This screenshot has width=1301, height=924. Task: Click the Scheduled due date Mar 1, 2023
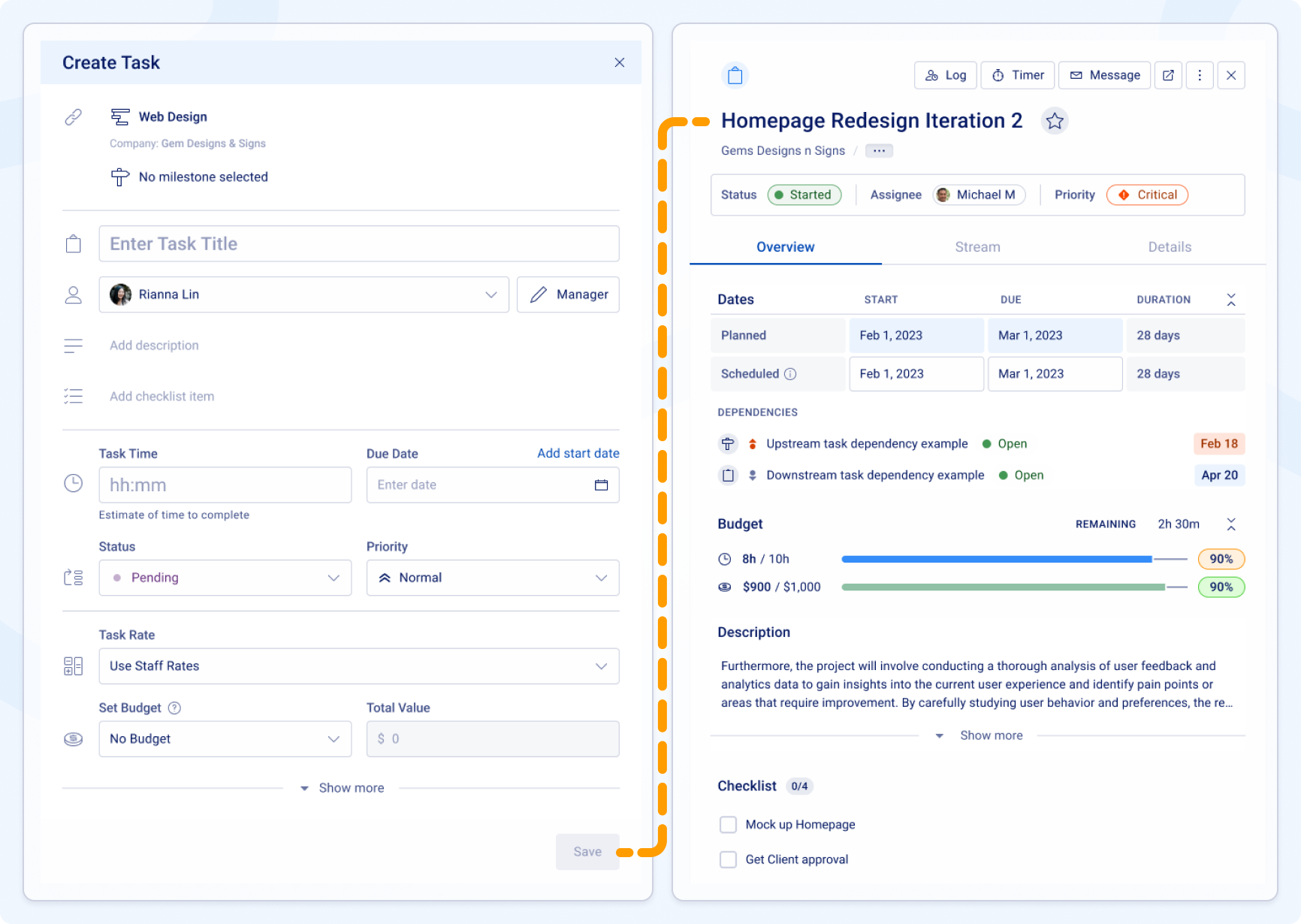[x=1055, y=374]
